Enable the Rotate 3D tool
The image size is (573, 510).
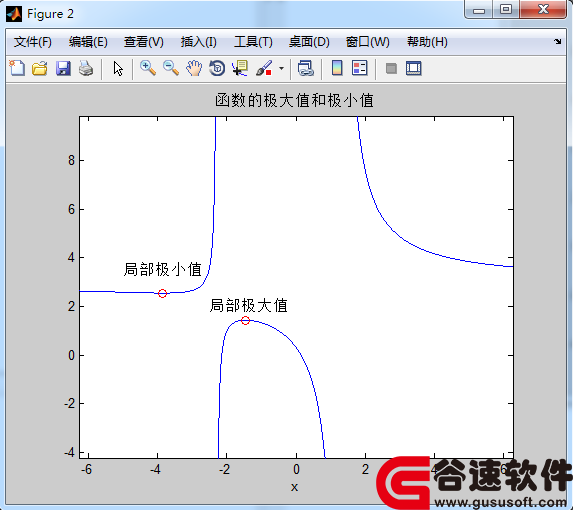[x=217, y=68]
